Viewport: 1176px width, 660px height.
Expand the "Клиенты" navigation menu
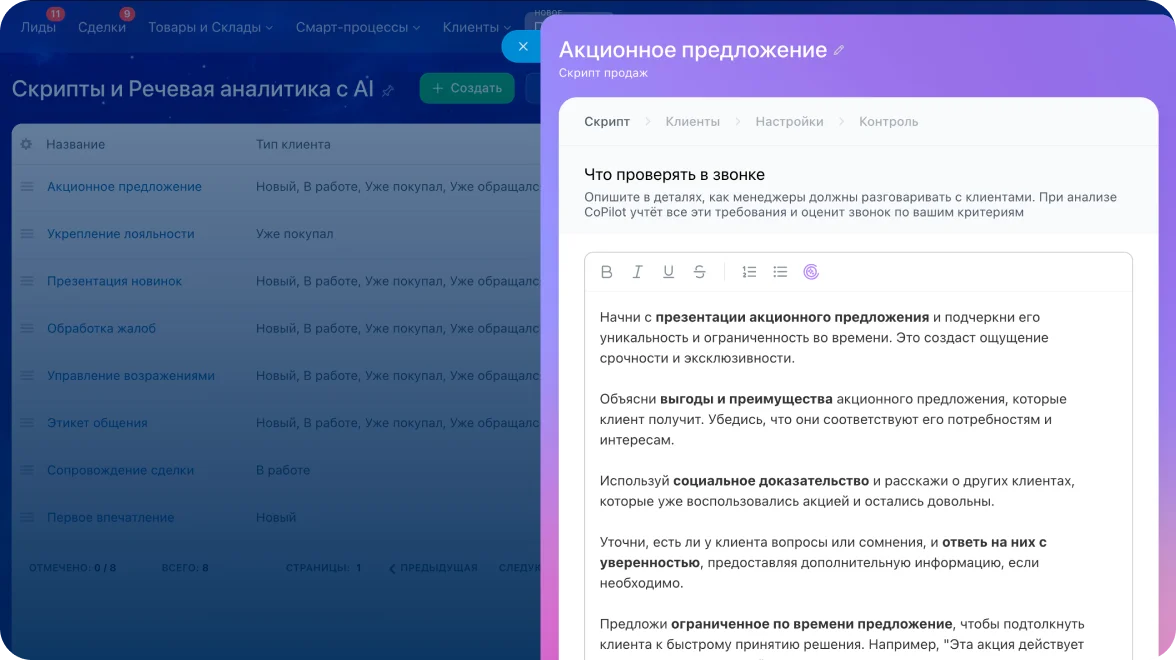click(x=476, y=28)
